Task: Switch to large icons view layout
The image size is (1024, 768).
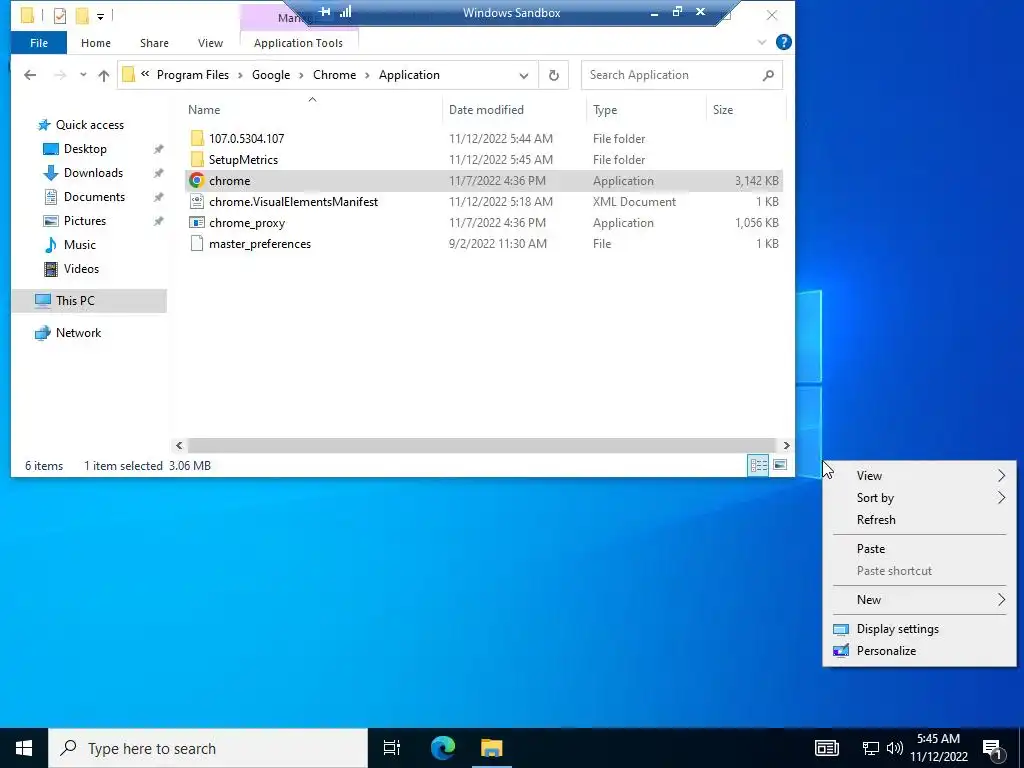Action: point(780,465)
